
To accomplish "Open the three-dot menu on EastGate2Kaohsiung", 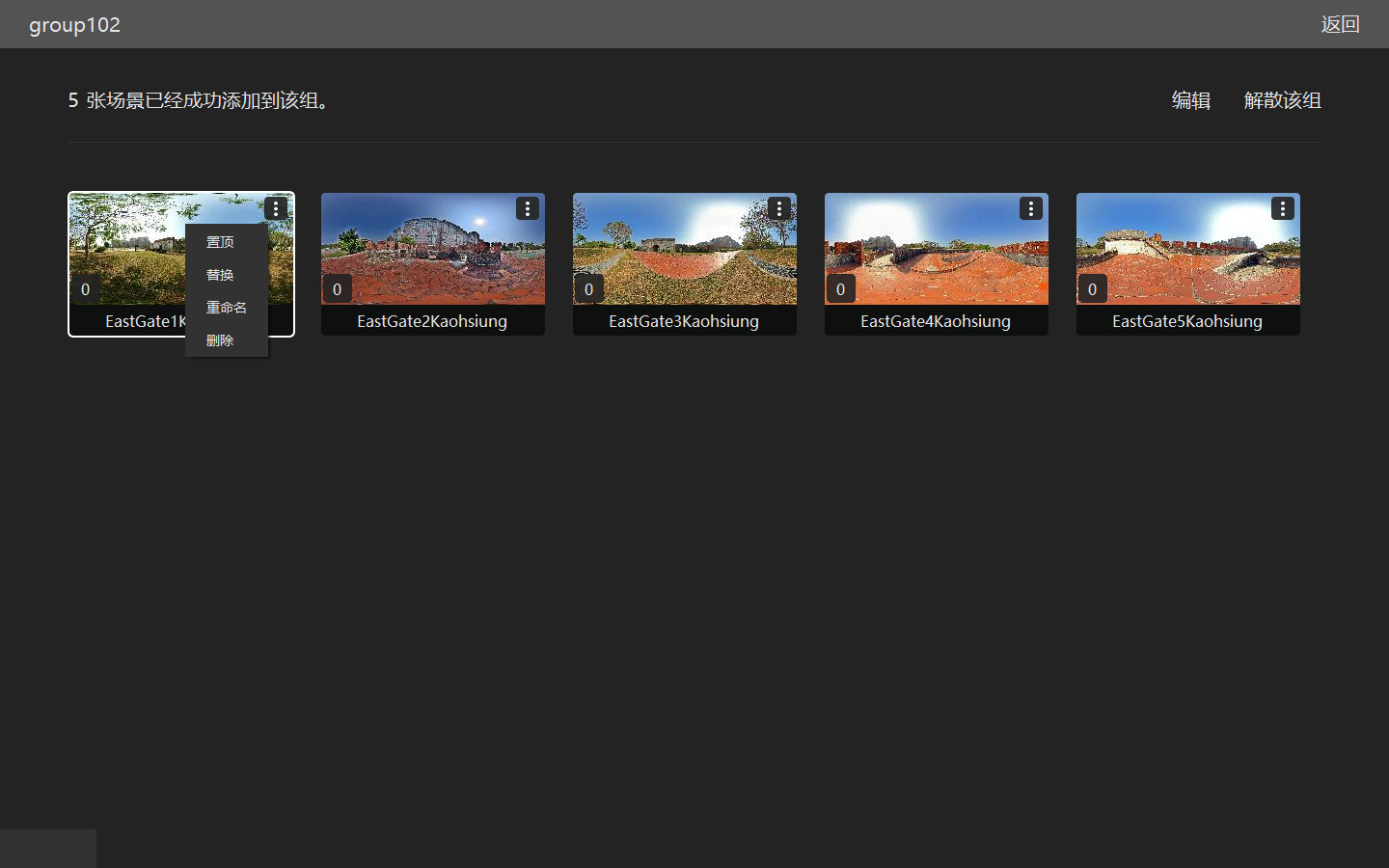I will point(528,208).
